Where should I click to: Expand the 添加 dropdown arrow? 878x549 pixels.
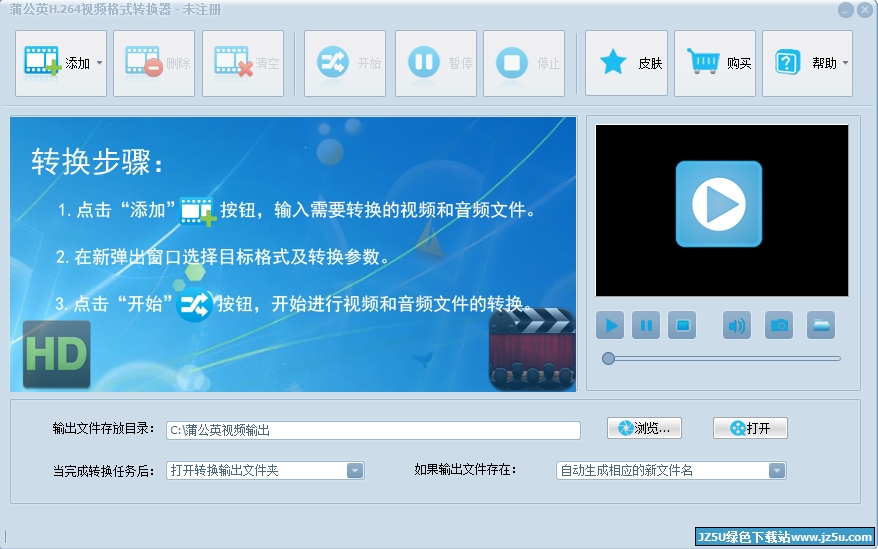click(99, 63)
